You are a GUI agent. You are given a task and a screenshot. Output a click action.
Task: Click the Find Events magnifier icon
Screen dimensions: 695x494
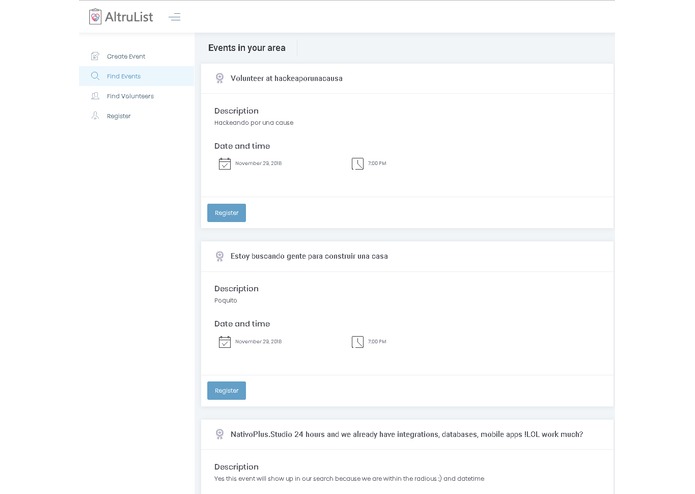[95, 76]
